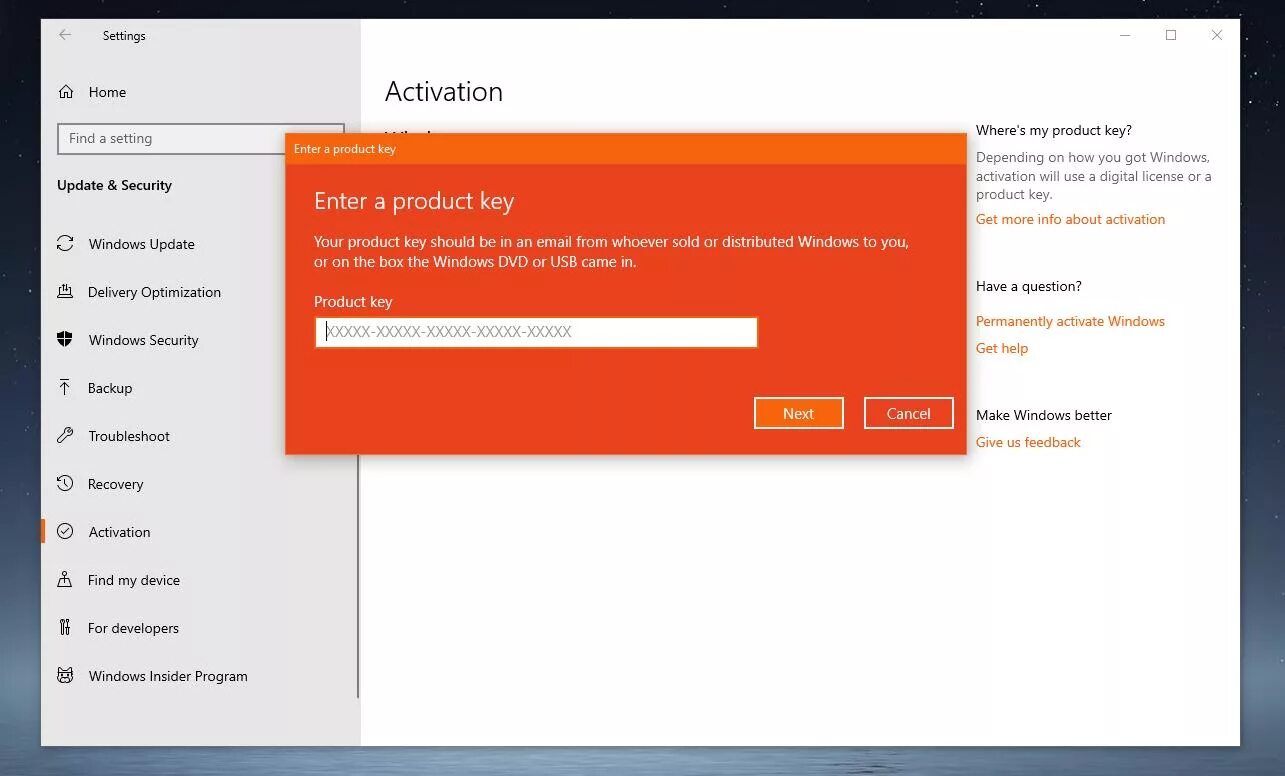Maximize the Settings window
Viewport: 1285px width, 776px height.
coord(1171,35)
